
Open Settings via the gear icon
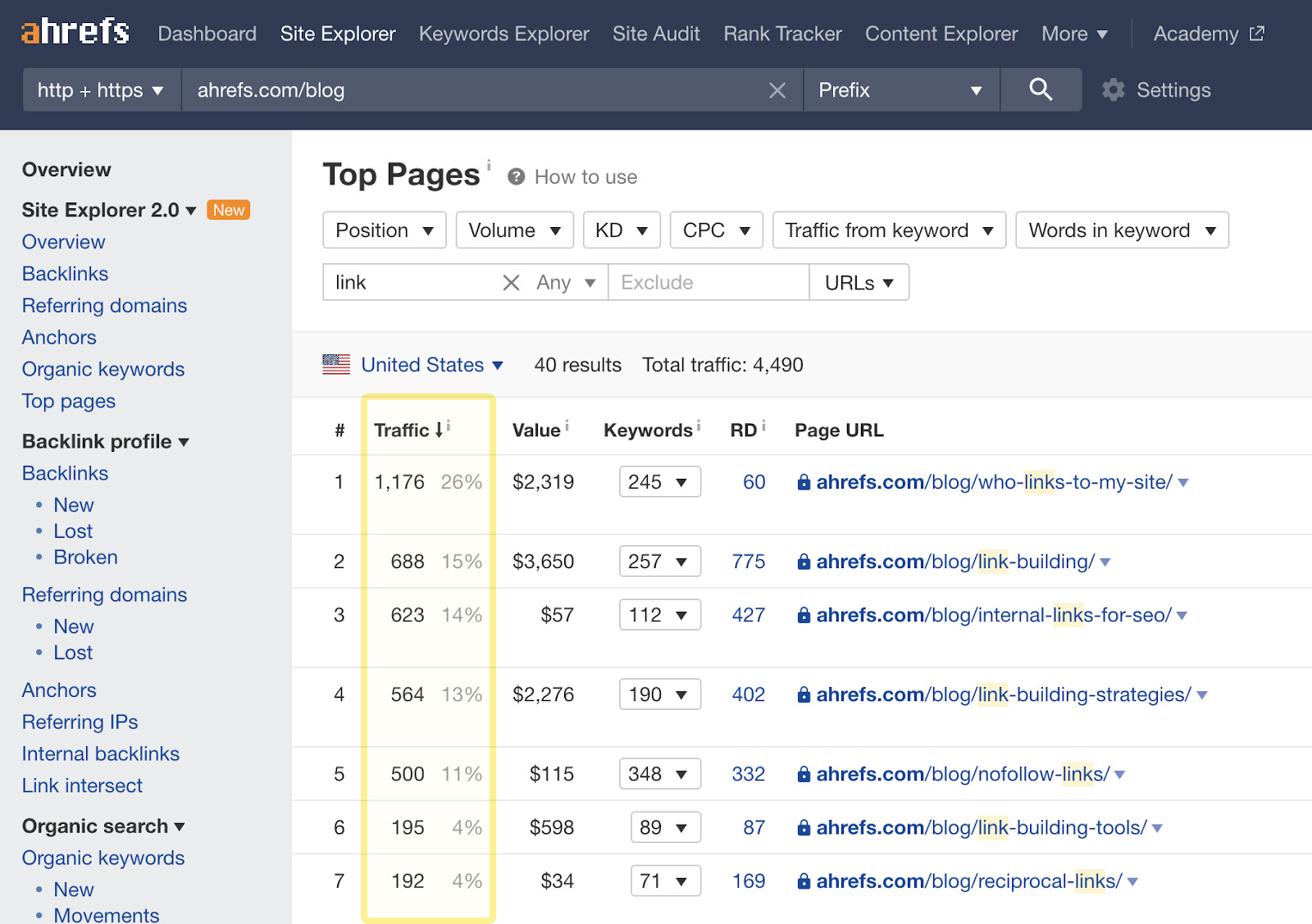[1113, 90]
